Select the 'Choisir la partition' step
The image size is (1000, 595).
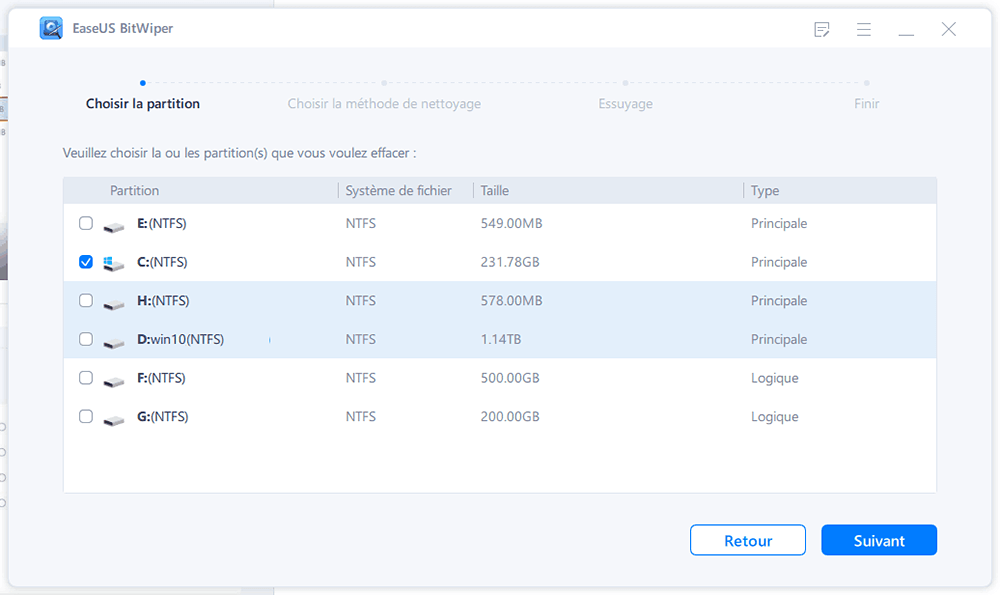pyautogui.click(x=143, y=104)
